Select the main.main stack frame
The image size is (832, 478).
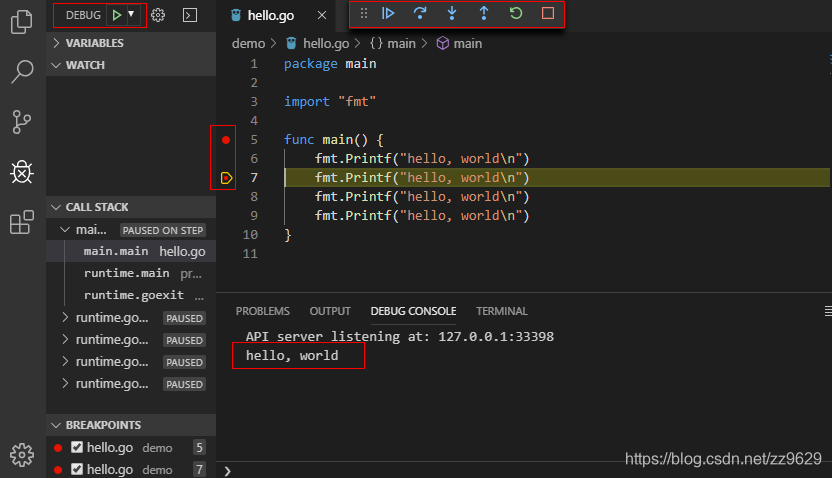coord(131,251)
